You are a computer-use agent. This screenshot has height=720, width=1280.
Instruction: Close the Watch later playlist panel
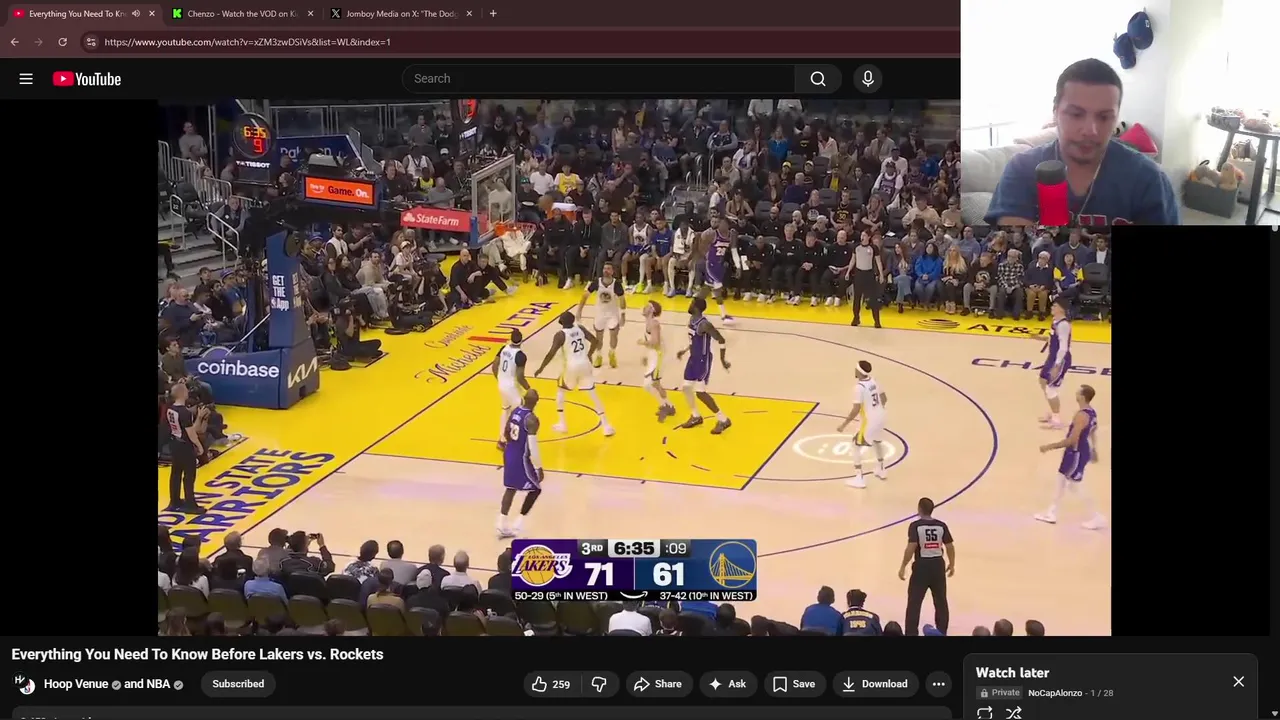(x=1238, y=681)
